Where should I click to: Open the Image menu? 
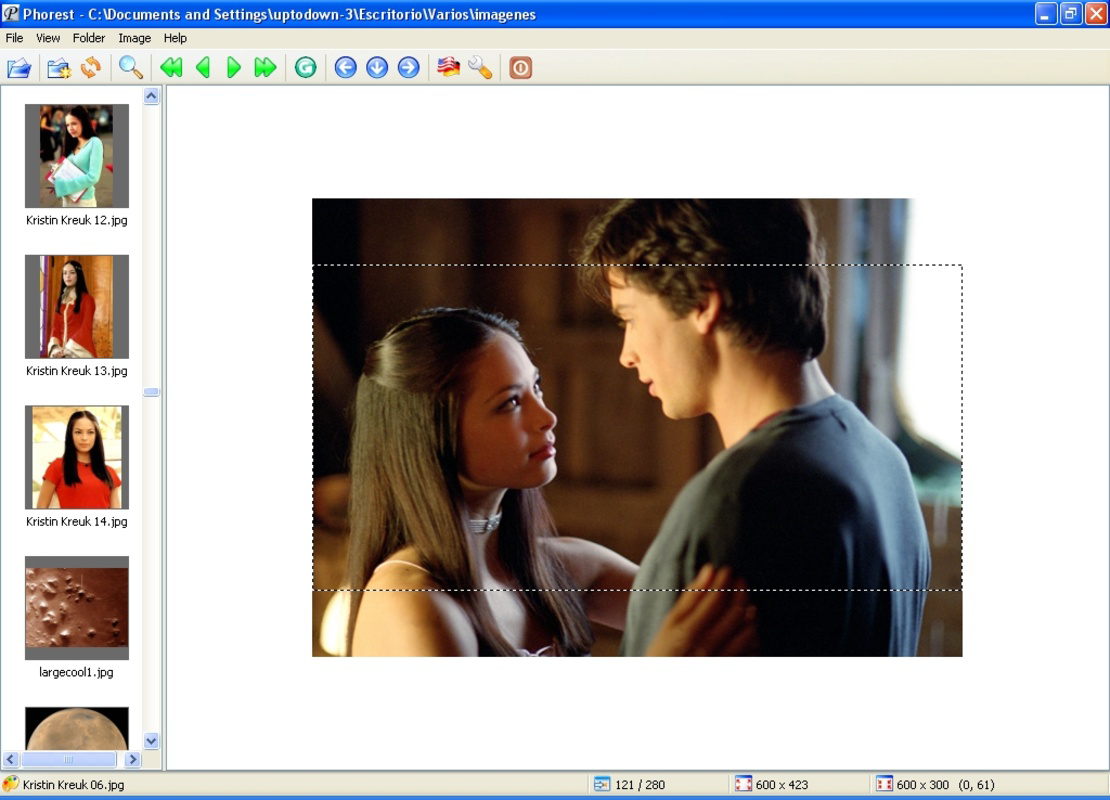pyautogui.click(x=135, y=38)
